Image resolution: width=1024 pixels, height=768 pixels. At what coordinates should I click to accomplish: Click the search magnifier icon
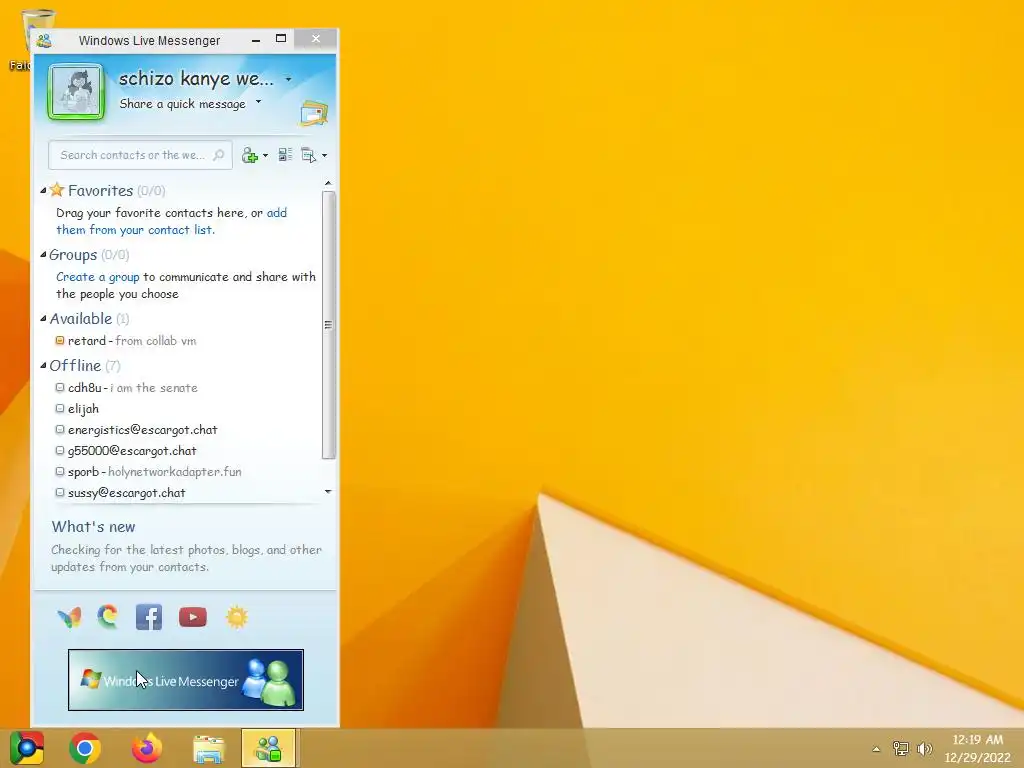[219, 155]
